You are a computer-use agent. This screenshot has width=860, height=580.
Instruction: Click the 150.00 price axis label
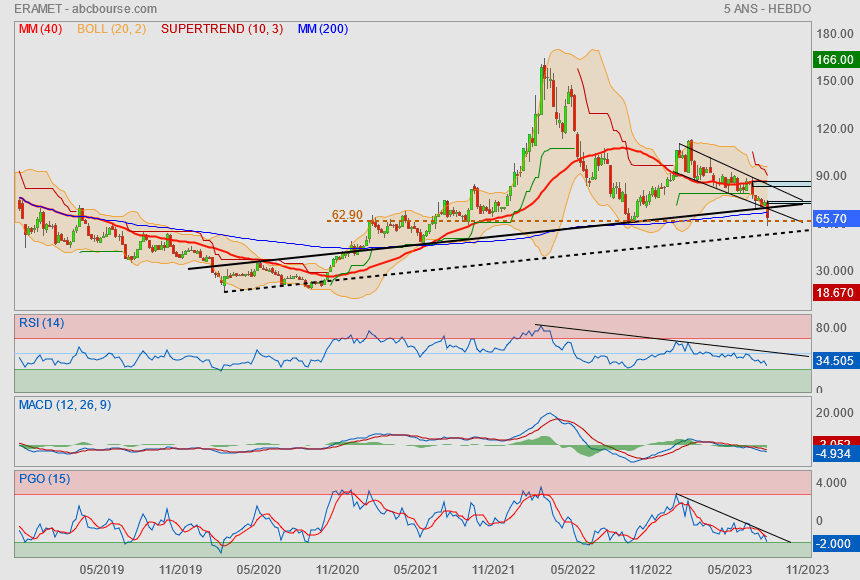coord(835,81)
